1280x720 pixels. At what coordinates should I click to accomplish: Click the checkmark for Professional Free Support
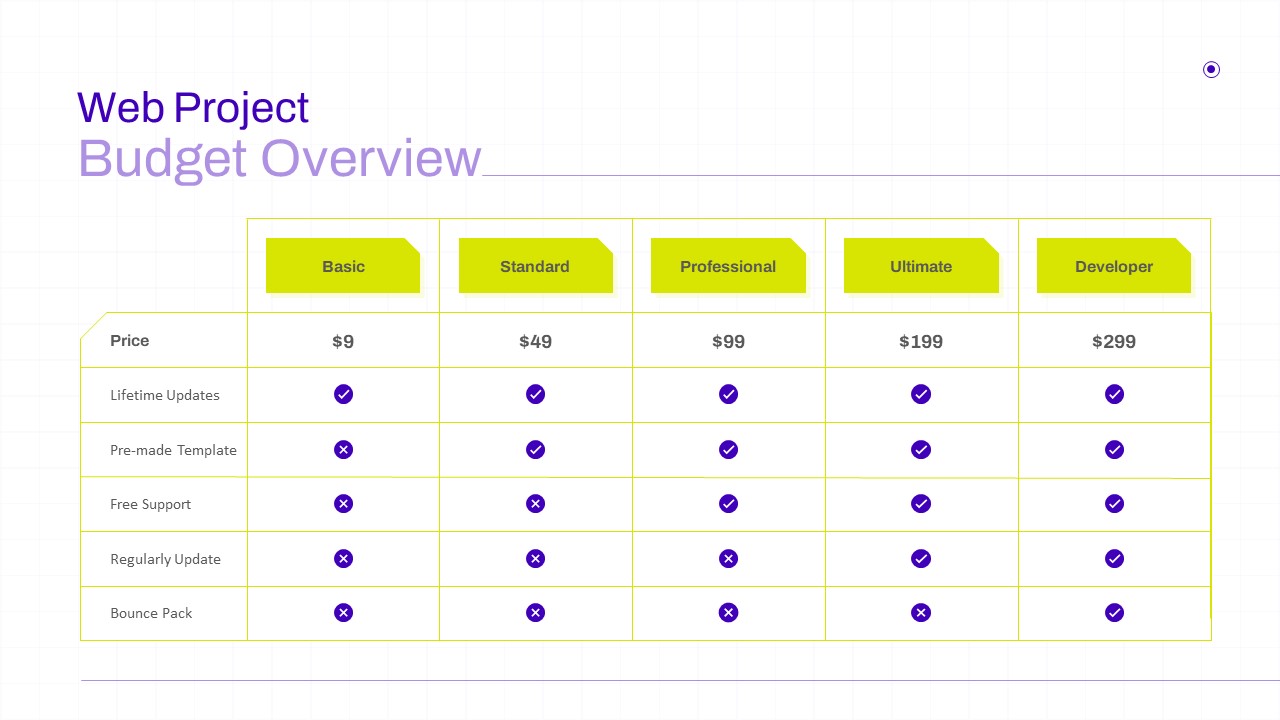728,504
